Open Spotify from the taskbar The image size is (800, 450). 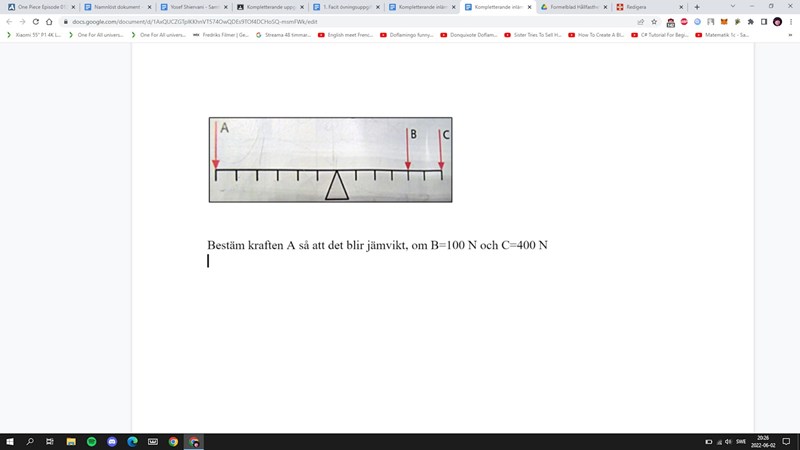[91, 441]
